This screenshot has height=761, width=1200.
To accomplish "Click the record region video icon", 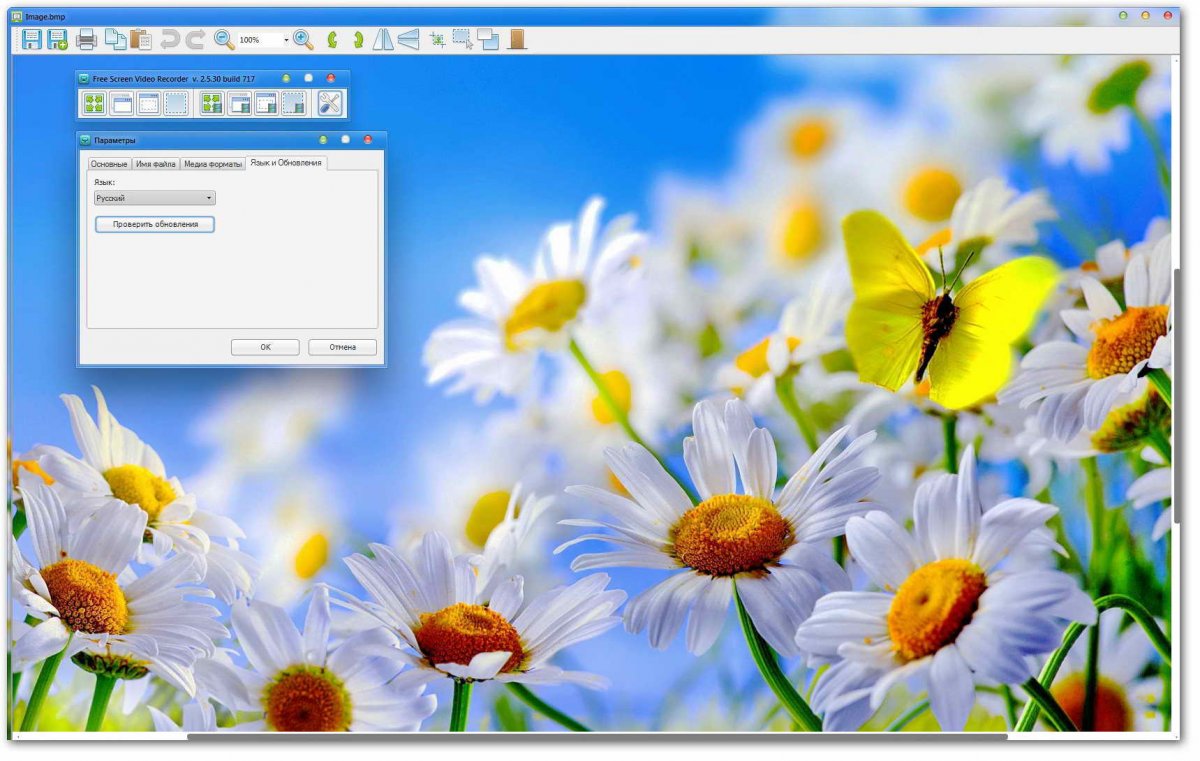I will pyautogui.click(x=293, y=103).
